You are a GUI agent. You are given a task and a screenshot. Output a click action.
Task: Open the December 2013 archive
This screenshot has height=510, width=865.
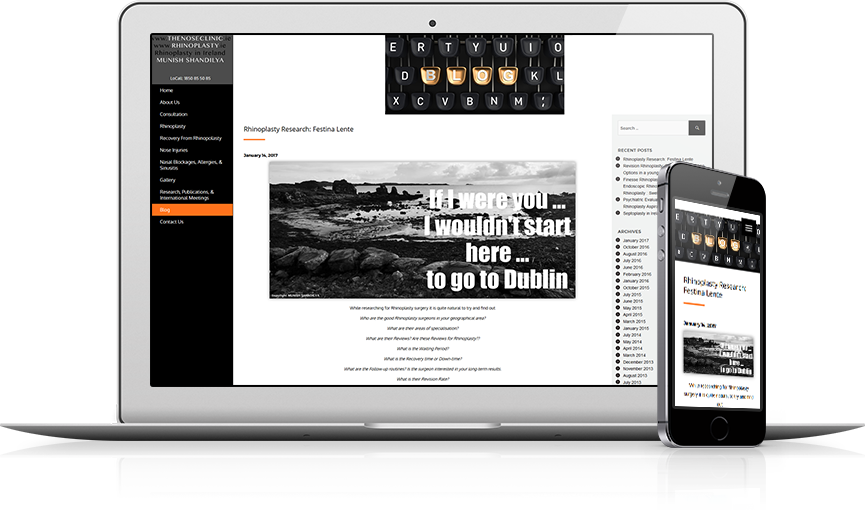point(638,362)
